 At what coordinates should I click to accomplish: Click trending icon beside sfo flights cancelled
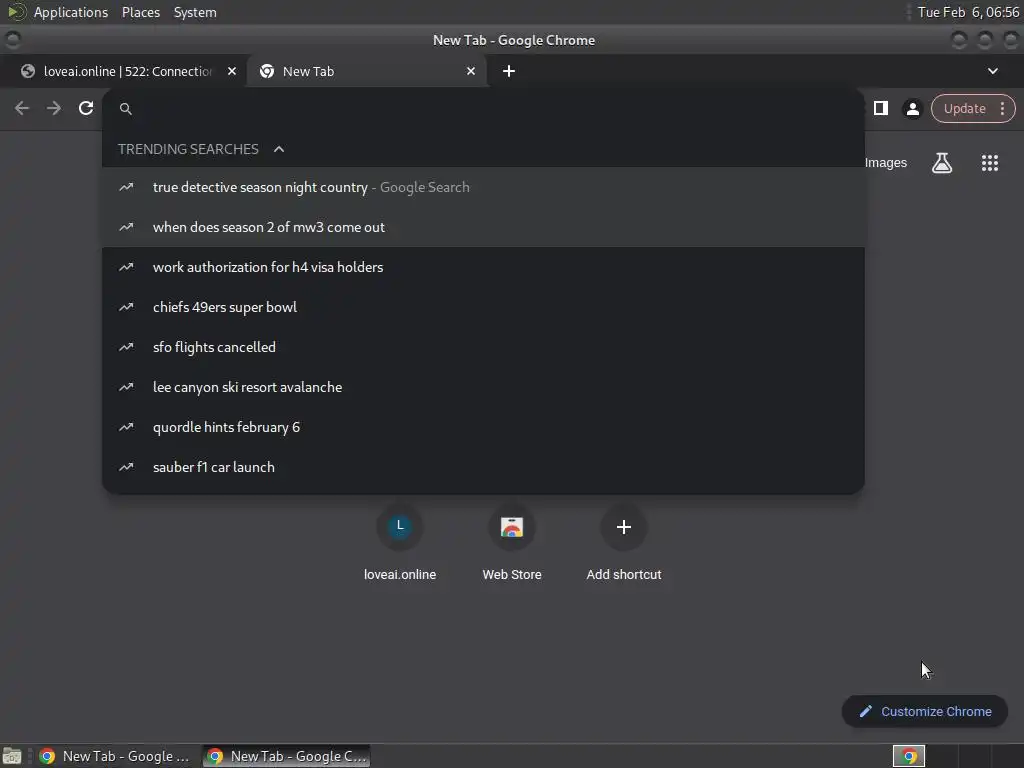coord(126,347)
